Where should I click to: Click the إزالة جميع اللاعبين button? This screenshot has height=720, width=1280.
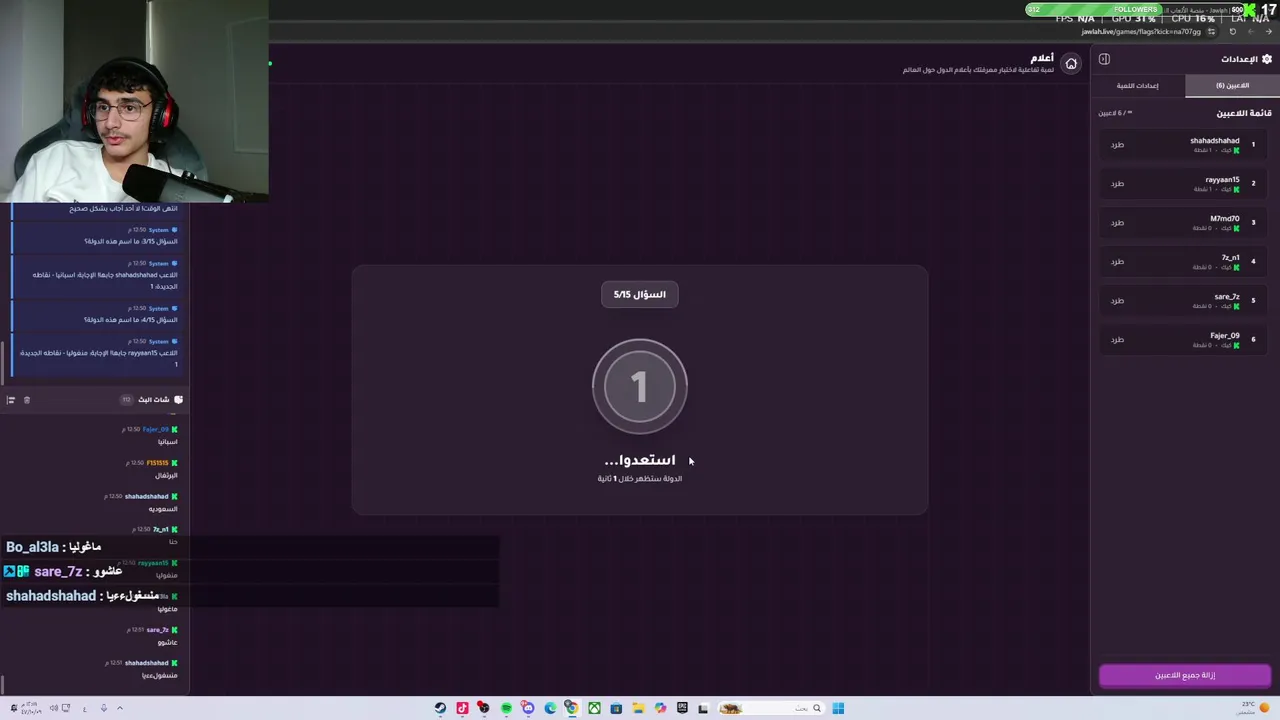1185,675
